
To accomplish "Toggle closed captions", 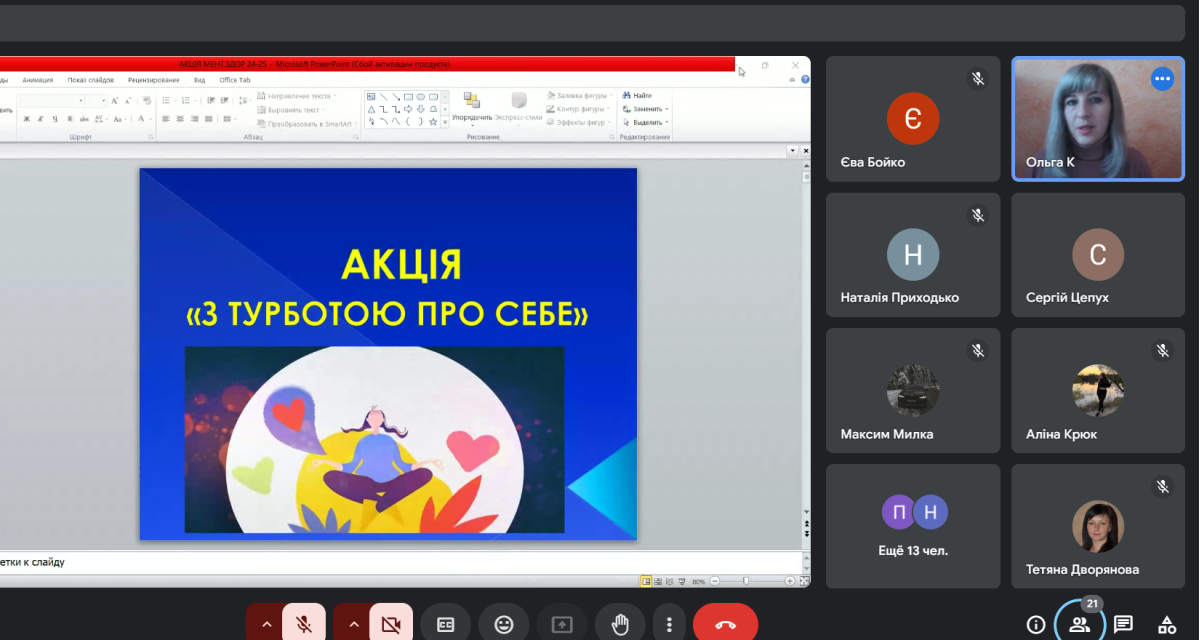I will 446,625.
